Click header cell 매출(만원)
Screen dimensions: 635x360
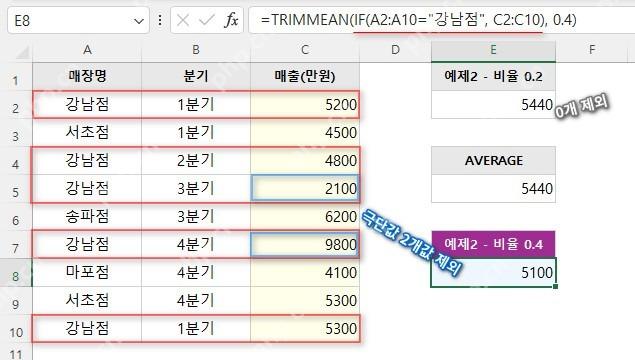(305, 76)
